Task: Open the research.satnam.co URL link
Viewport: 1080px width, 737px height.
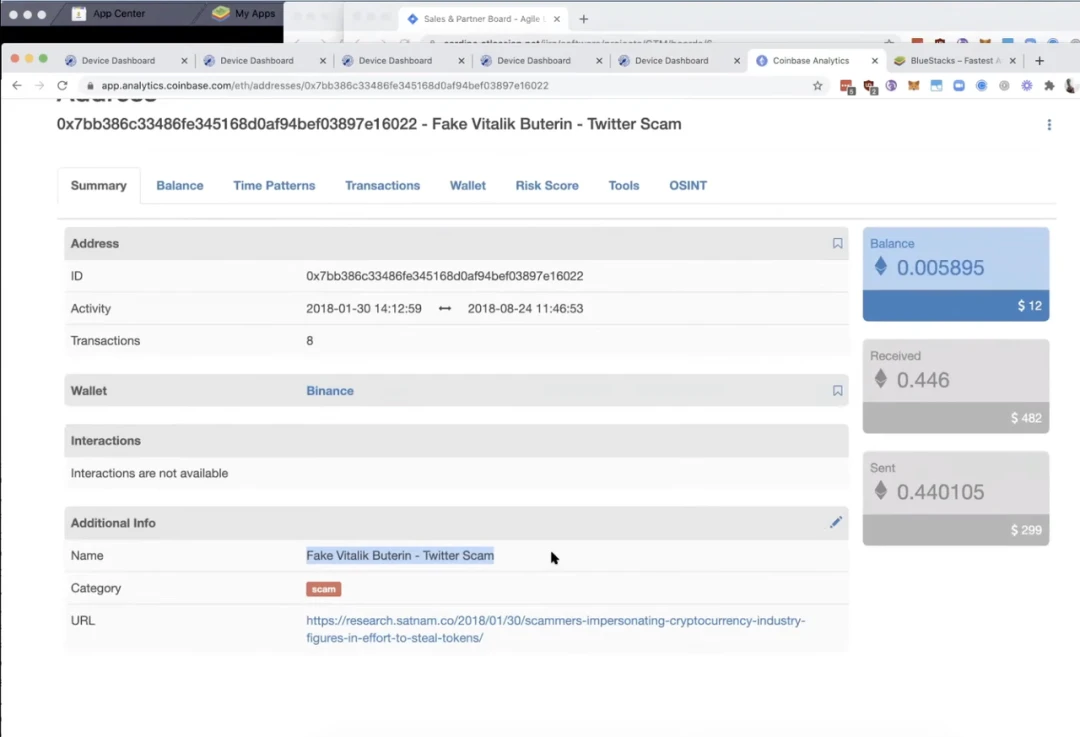Action: coord(555,629)
